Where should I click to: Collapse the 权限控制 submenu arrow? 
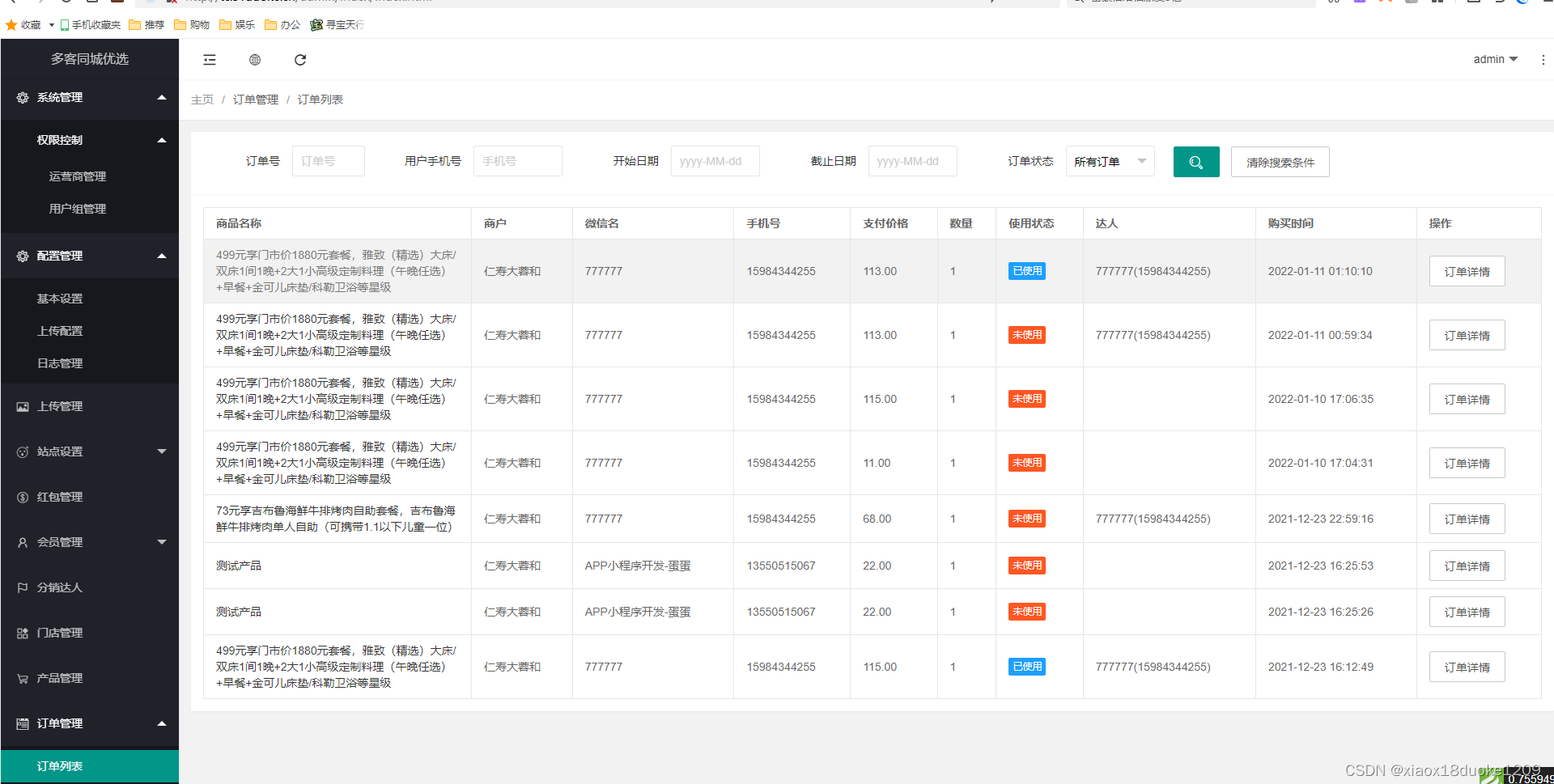pyautogui.click(x=162, y=140)
